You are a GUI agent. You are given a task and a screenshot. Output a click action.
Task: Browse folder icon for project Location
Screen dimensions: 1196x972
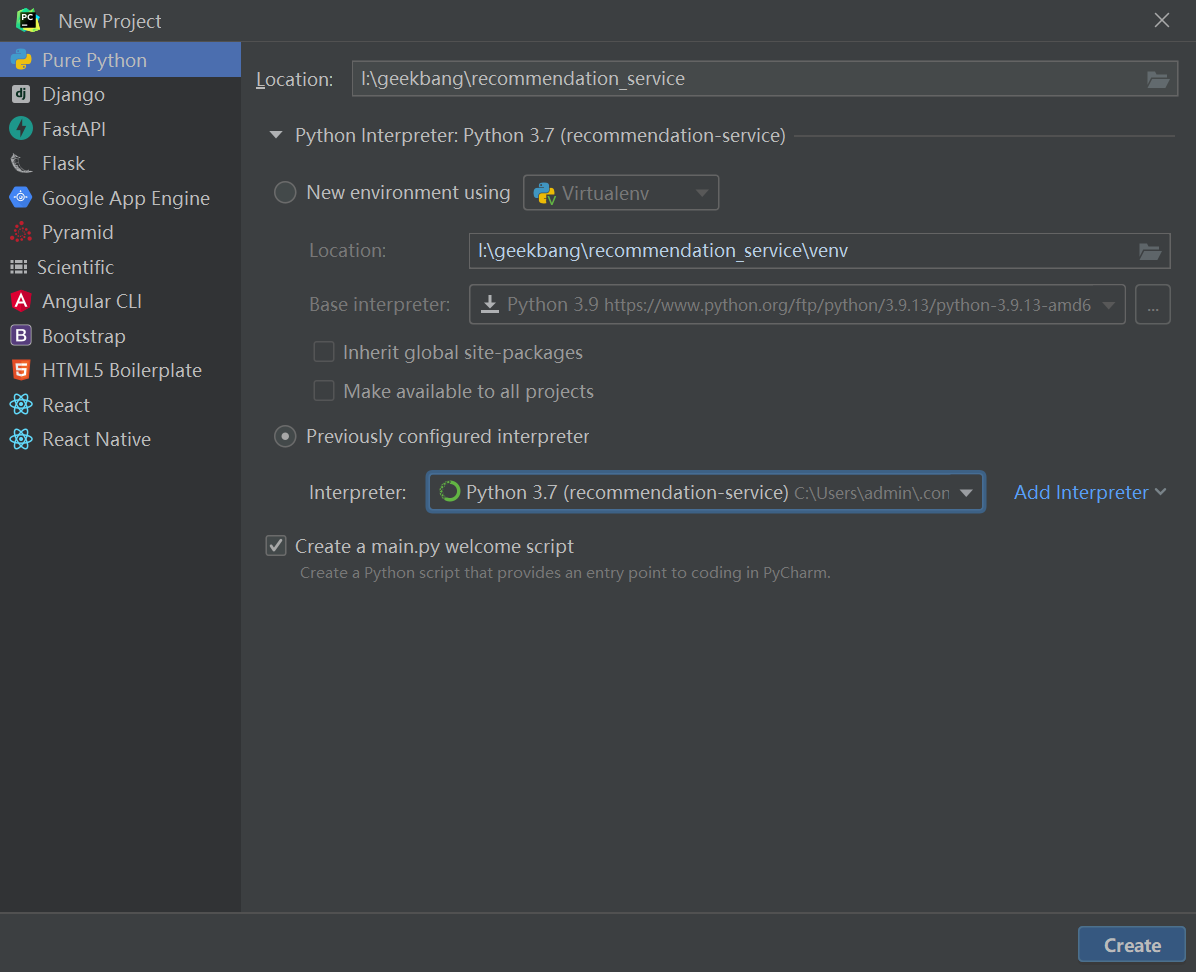1157,80
